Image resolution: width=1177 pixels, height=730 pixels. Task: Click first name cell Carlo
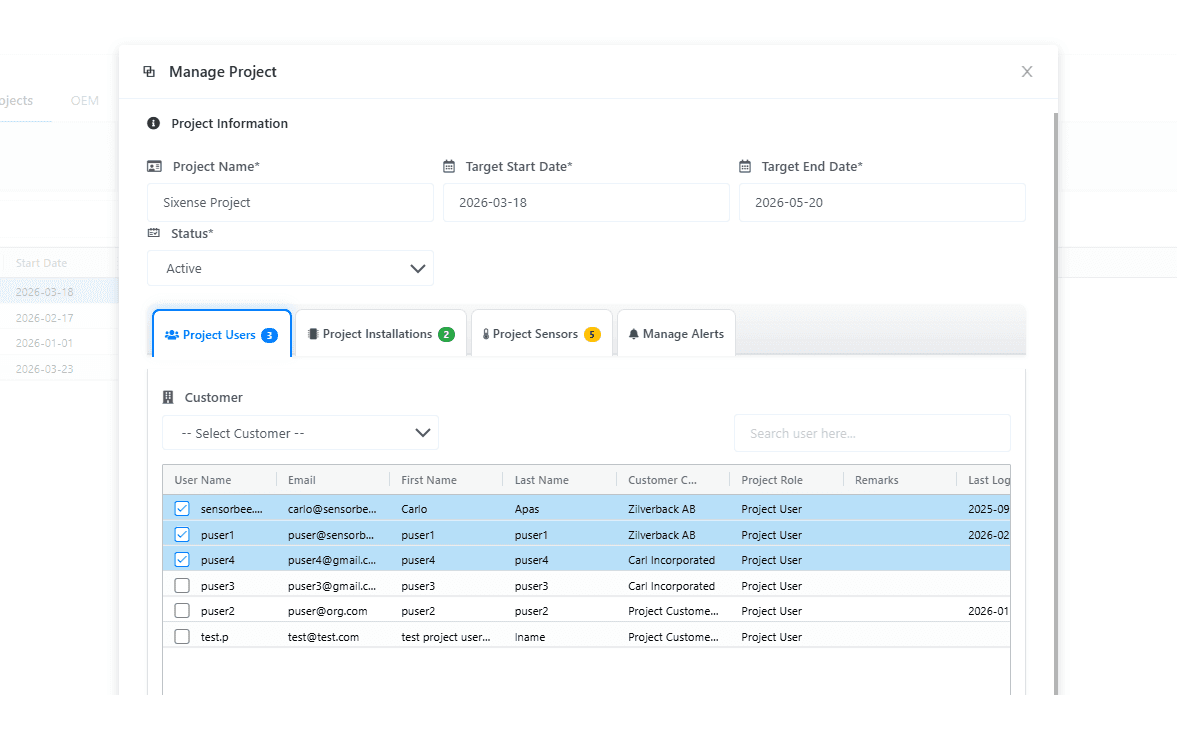[x=414, y=509]
